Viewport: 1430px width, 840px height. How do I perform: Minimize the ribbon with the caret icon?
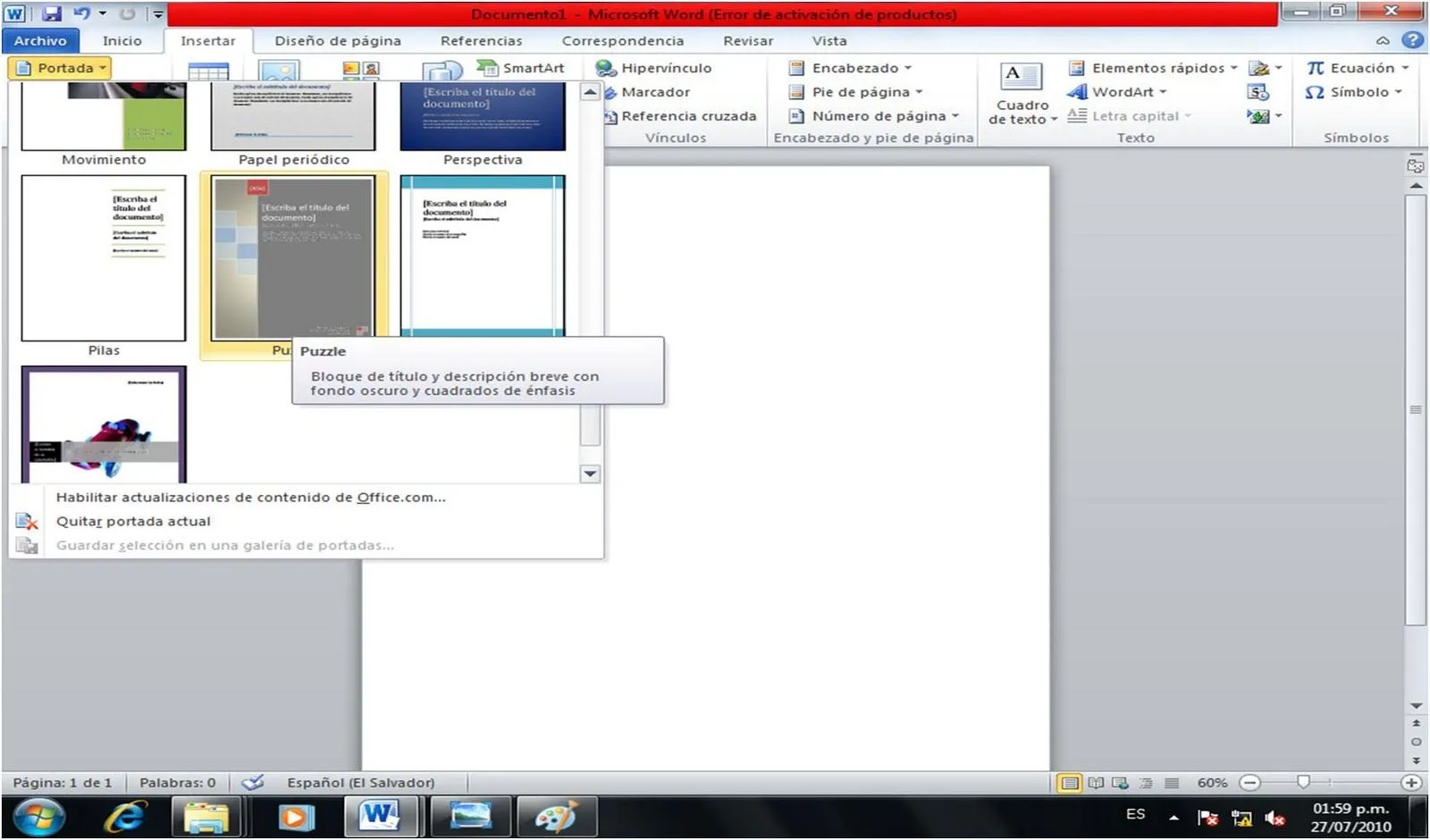click(1383, 40)
